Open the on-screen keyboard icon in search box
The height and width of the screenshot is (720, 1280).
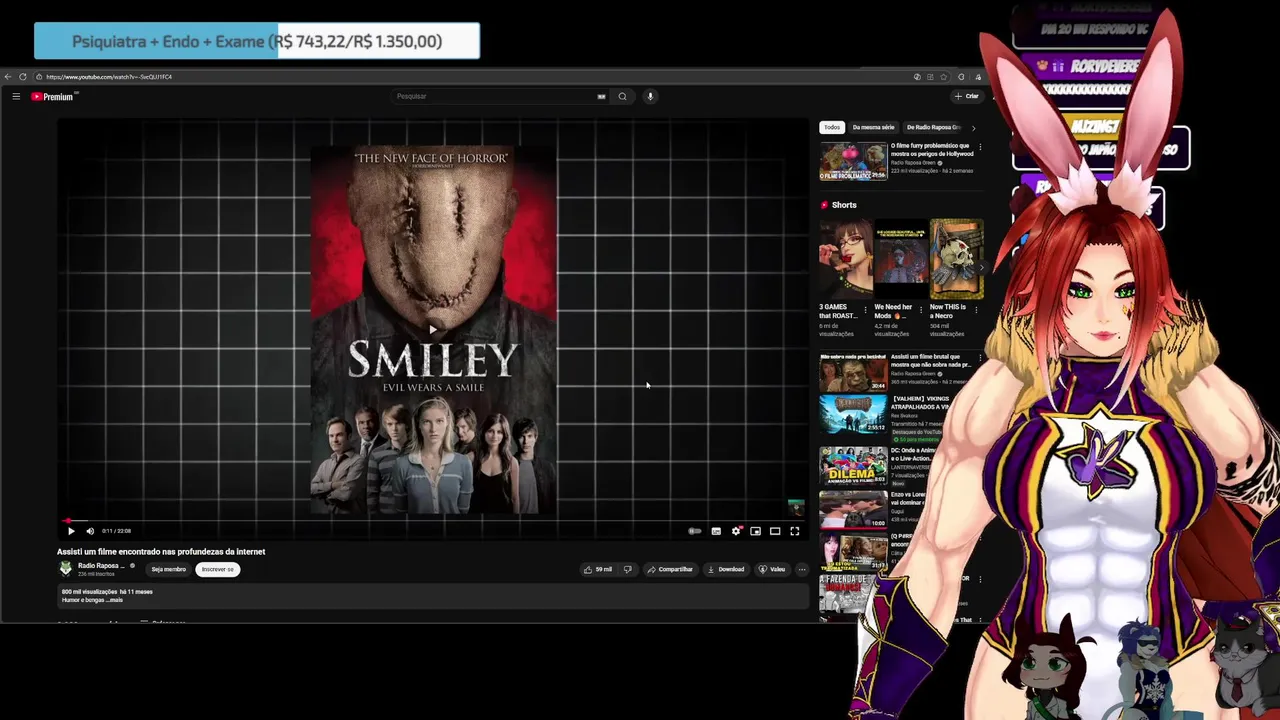[x=601, y=96]
